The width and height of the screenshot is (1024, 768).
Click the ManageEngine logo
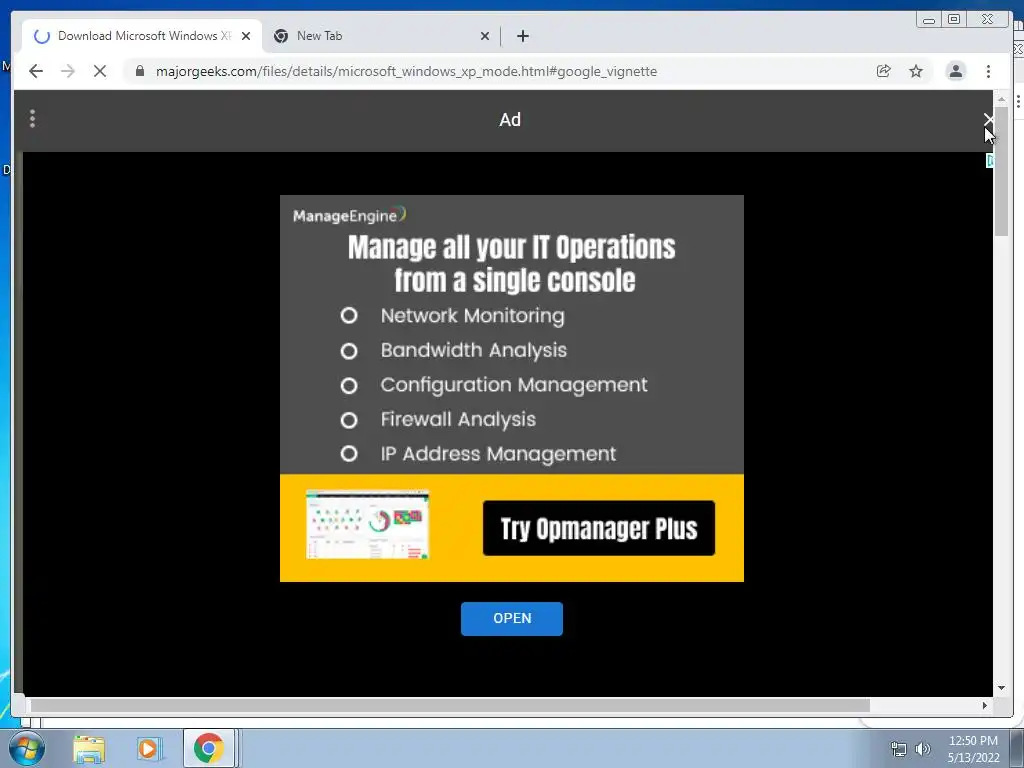pos(349,215)
